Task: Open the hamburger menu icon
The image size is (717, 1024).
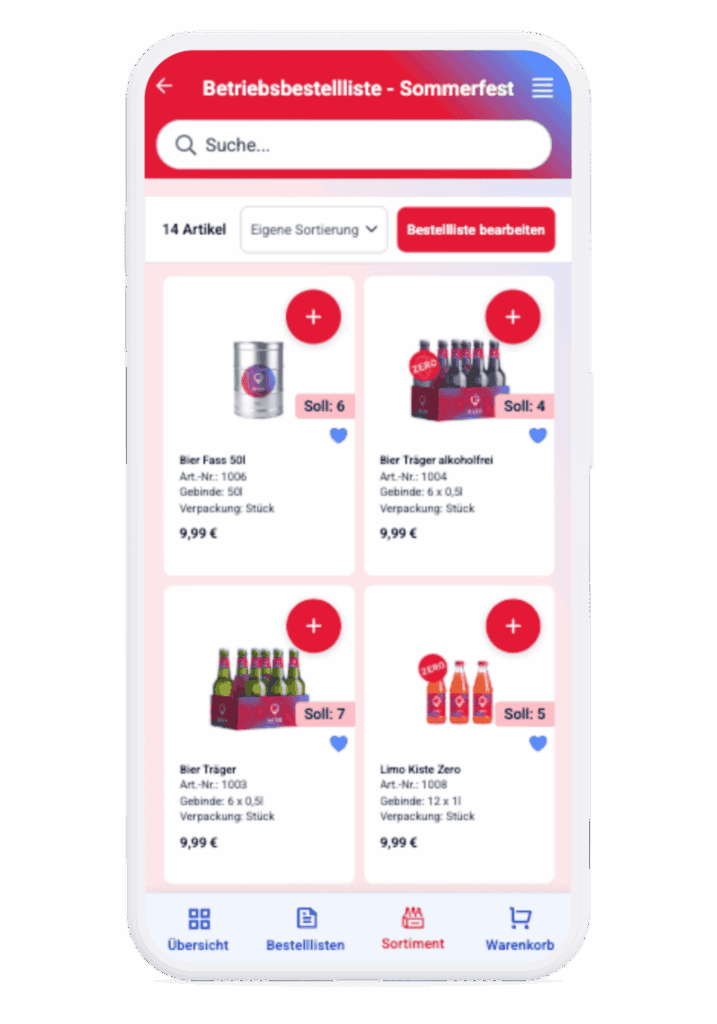Action: 542,88
